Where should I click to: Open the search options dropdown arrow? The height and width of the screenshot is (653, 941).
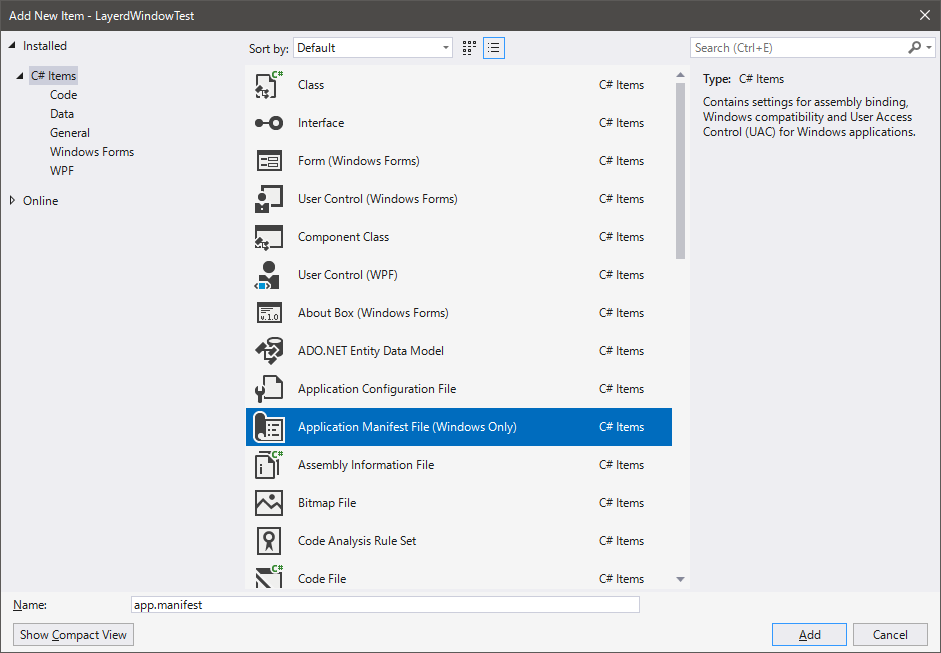[930, 47]
